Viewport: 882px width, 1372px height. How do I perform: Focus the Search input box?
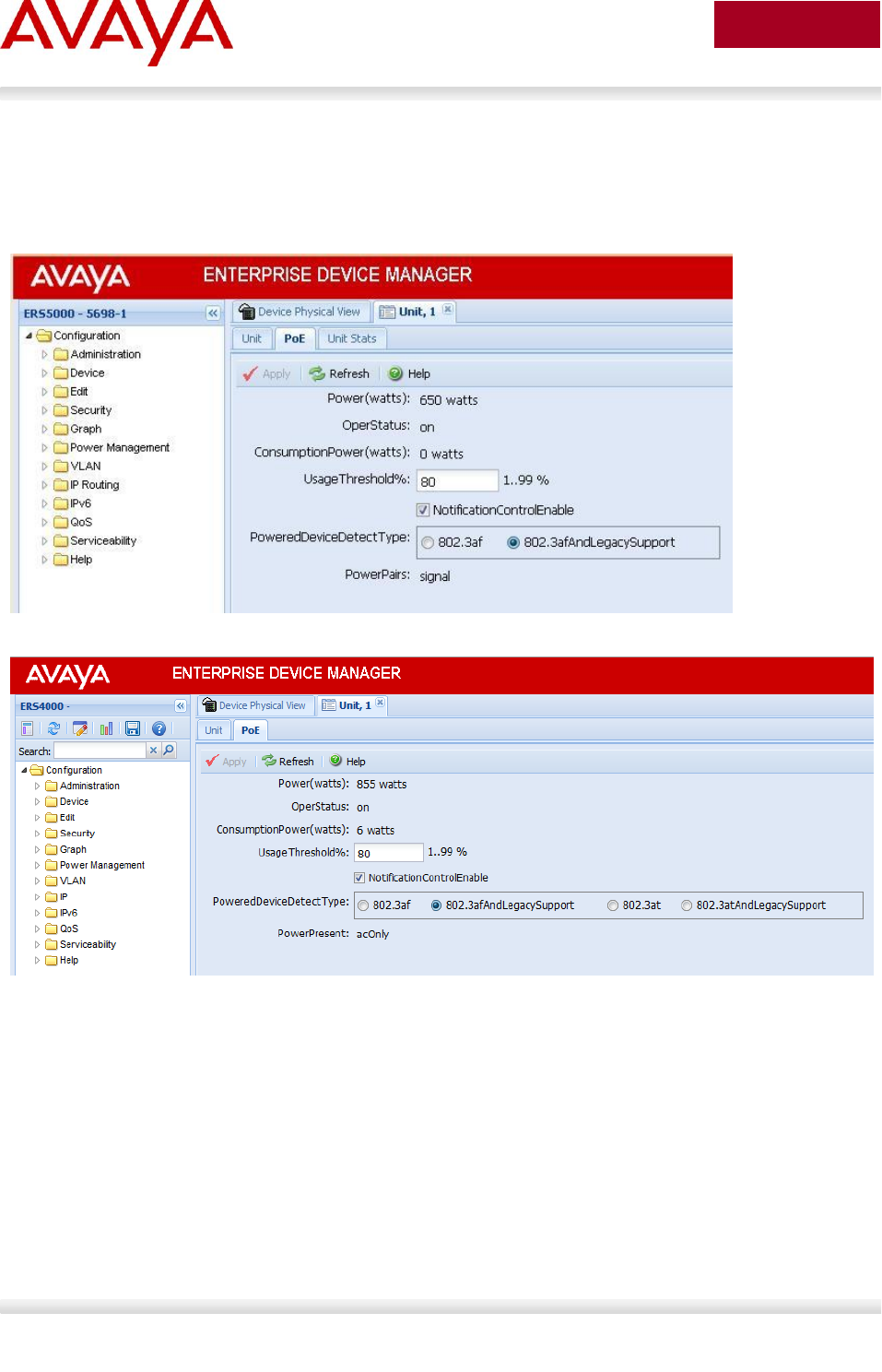pyautogui.click(x=100, y=751)
